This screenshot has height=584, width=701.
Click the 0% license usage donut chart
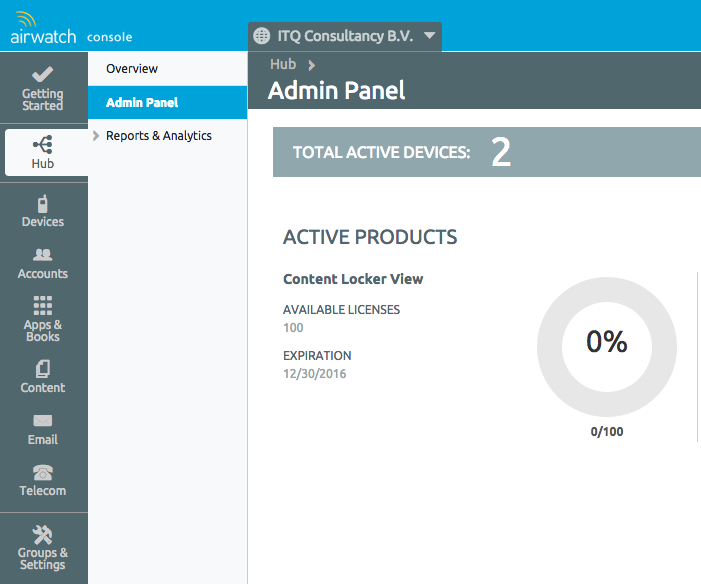[606, 344]
